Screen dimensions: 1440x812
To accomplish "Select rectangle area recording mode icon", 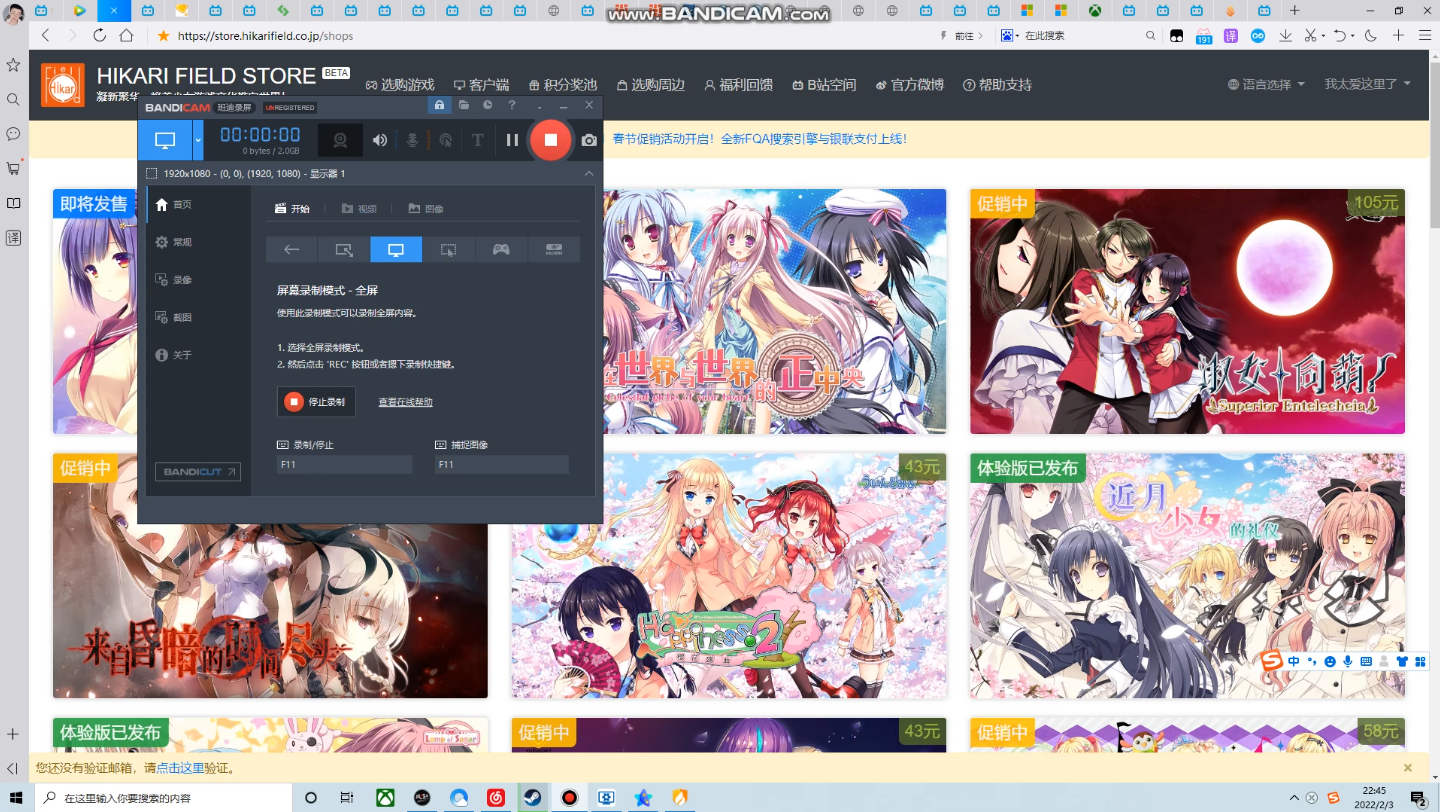I will point(344,249).
